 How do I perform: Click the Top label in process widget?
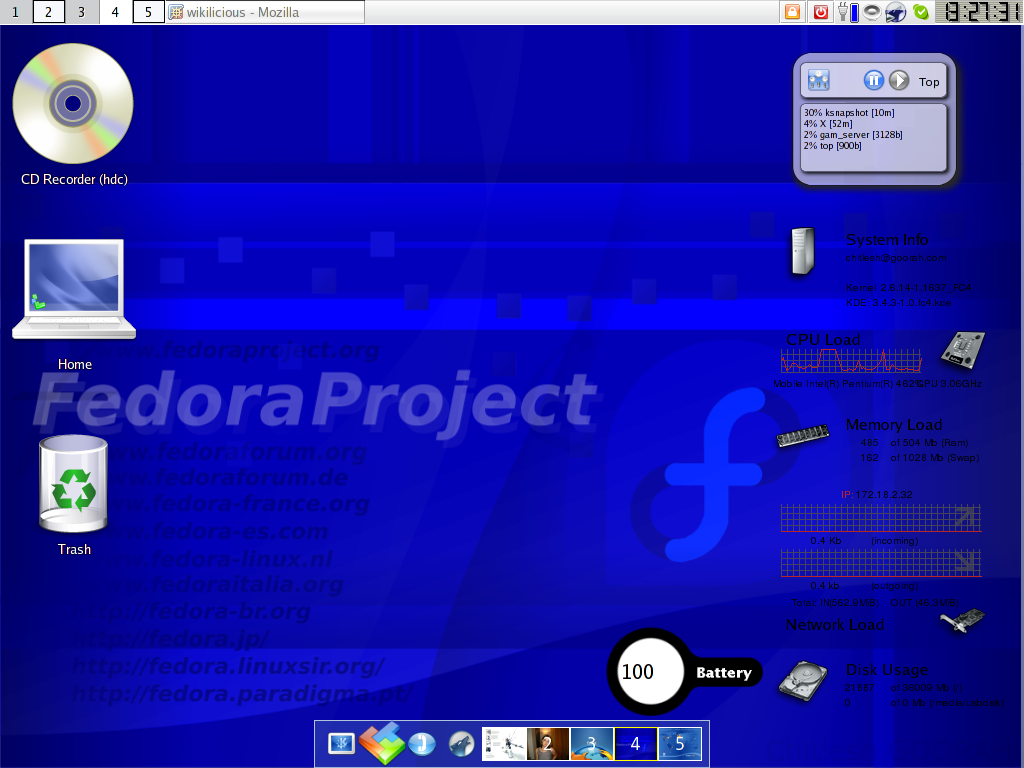coord(929,82)
